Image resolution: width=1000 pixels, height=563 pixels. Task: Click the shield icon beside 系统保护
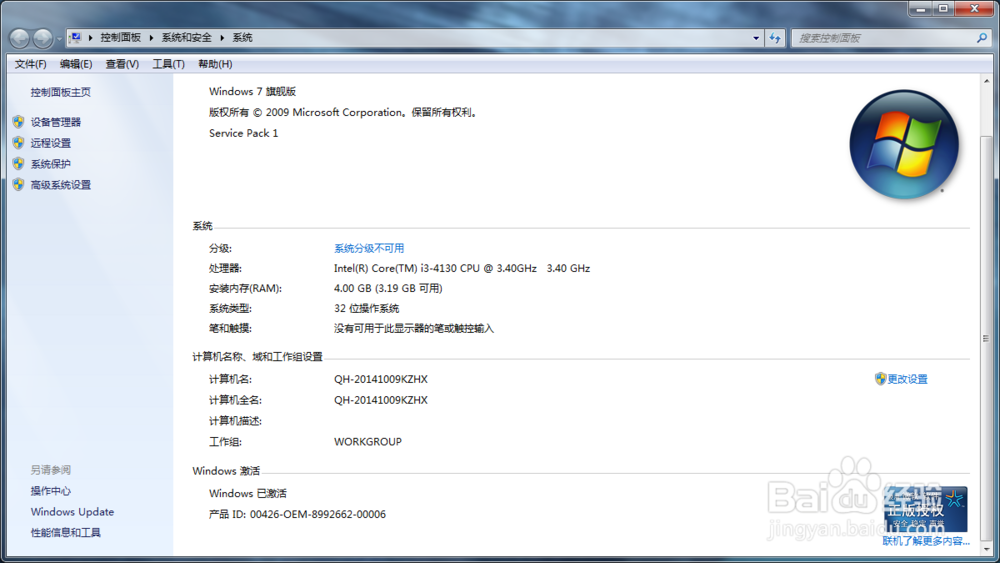pyautogui.click(x=18, y=163)
